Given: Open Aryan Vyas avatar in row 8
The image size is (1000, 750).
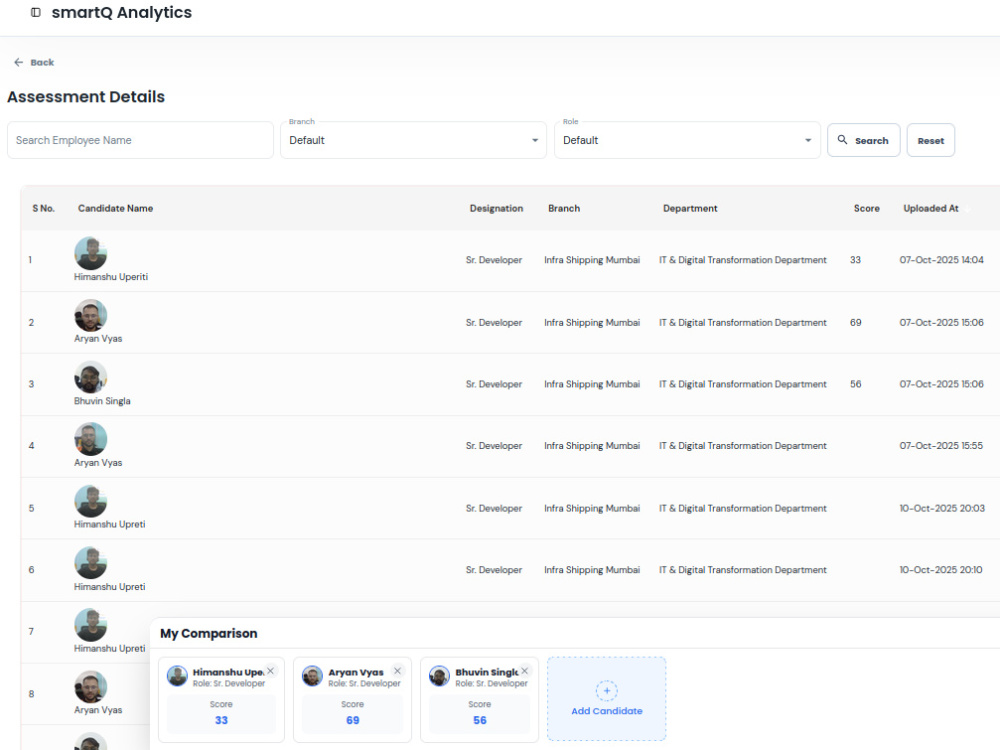Looking at the screenshot, I should click(x=91, y=686).
